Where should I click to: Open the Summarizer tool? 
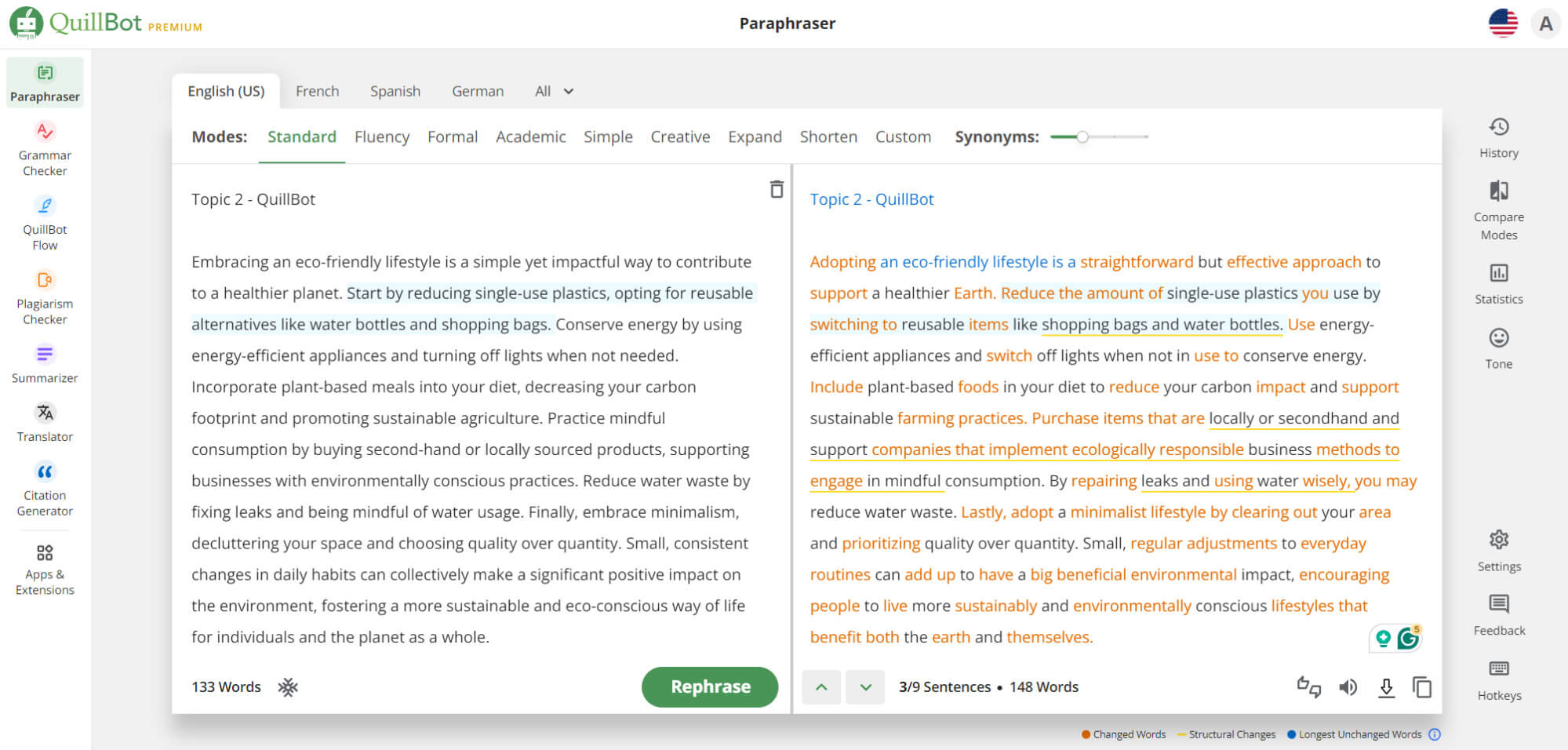pyautogui.click(x=45, y=364)
